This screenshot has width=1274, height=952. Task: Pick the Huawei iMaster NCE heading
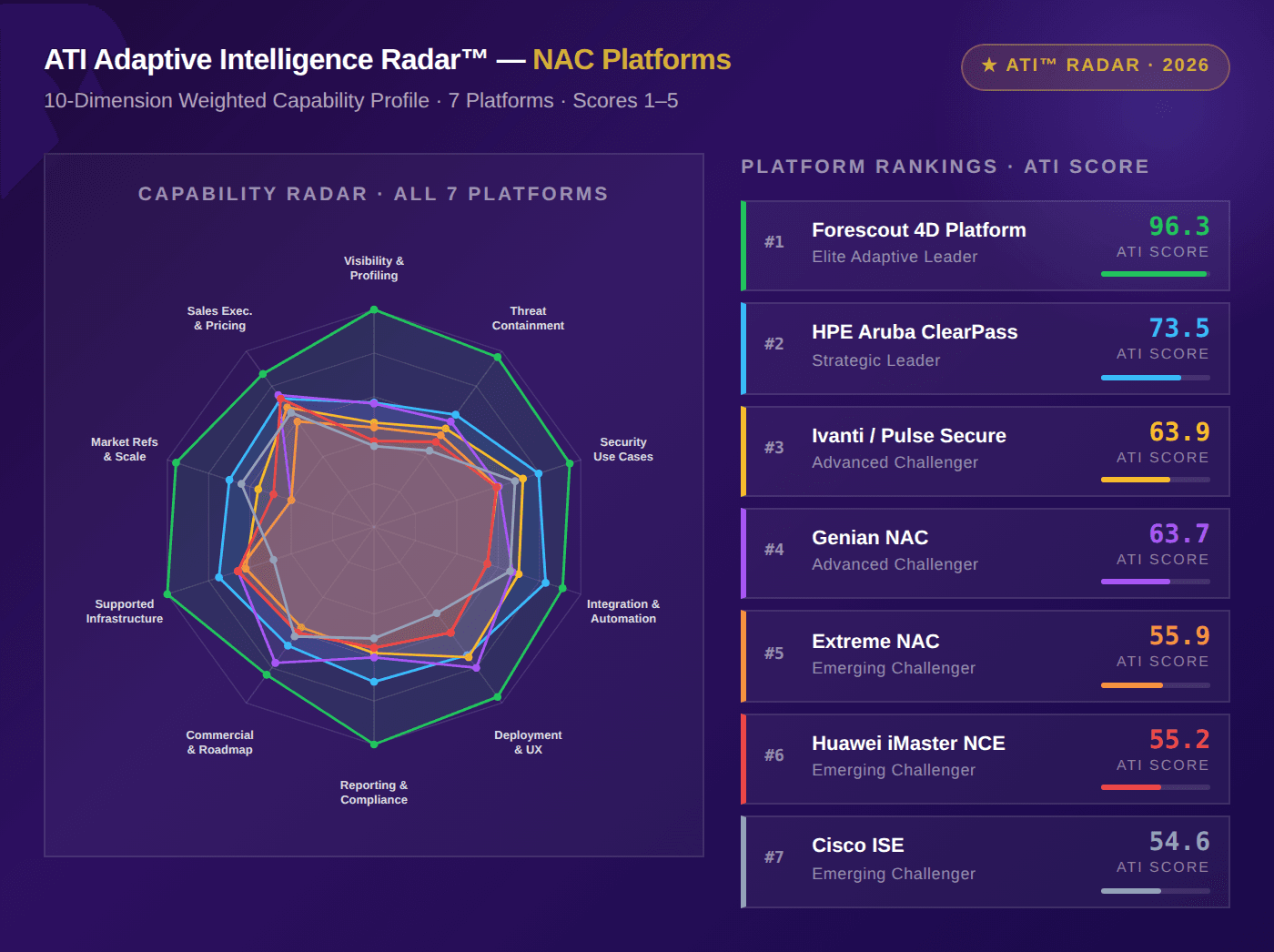click(x=908, y=744)
